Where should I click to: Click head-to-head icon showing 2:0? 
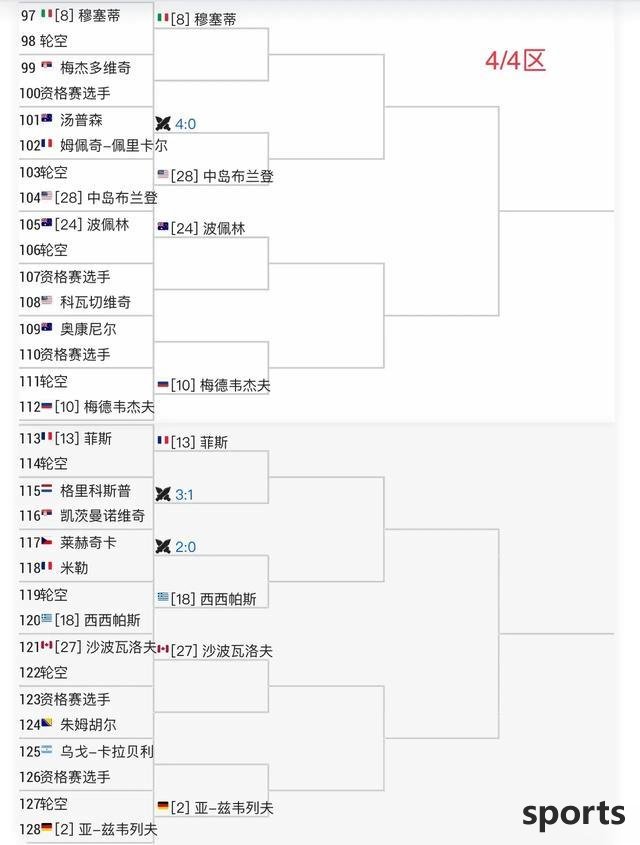coord(163,546)
